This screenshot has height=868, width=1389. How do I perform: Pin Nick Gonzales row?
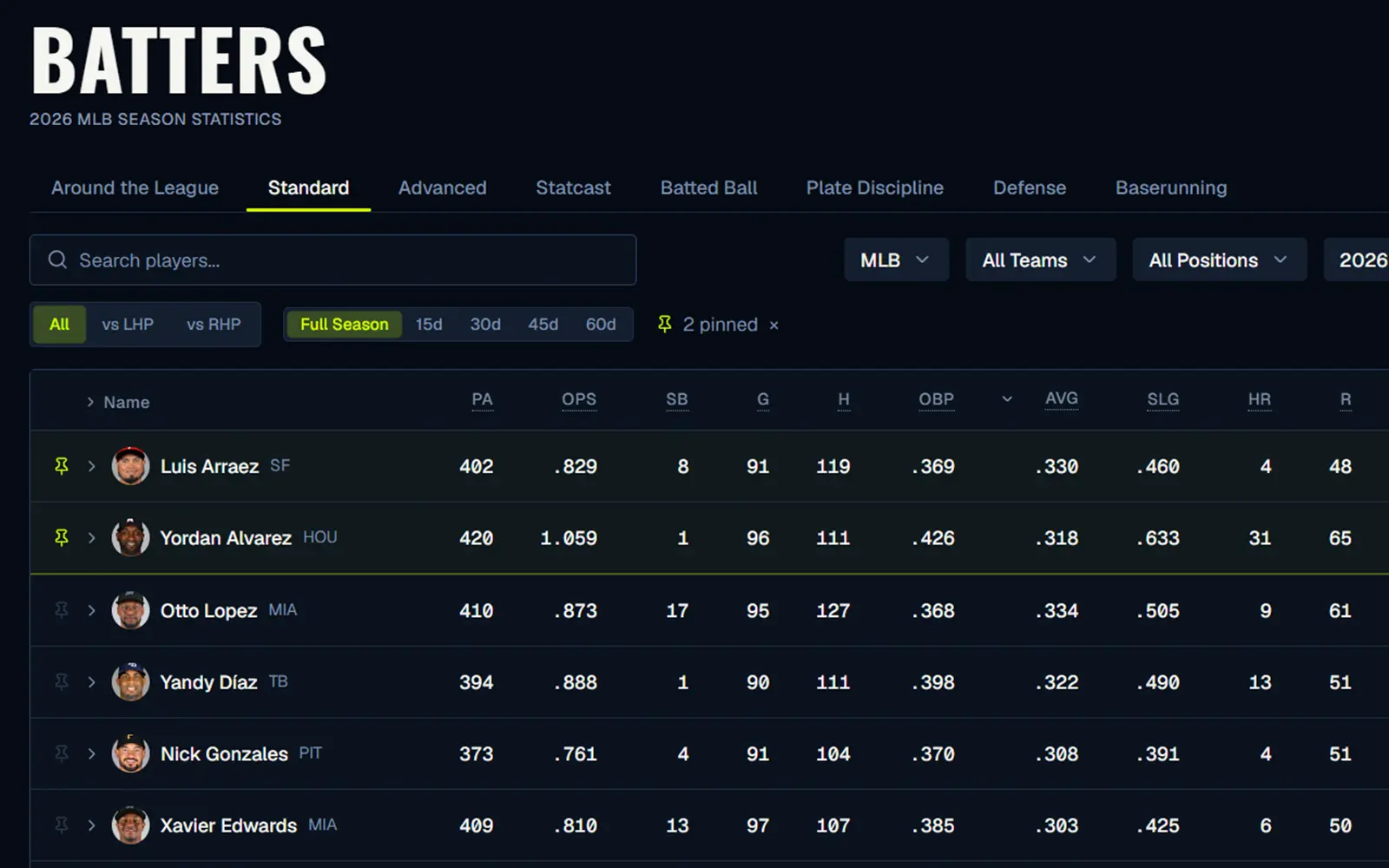coord(62,753)
